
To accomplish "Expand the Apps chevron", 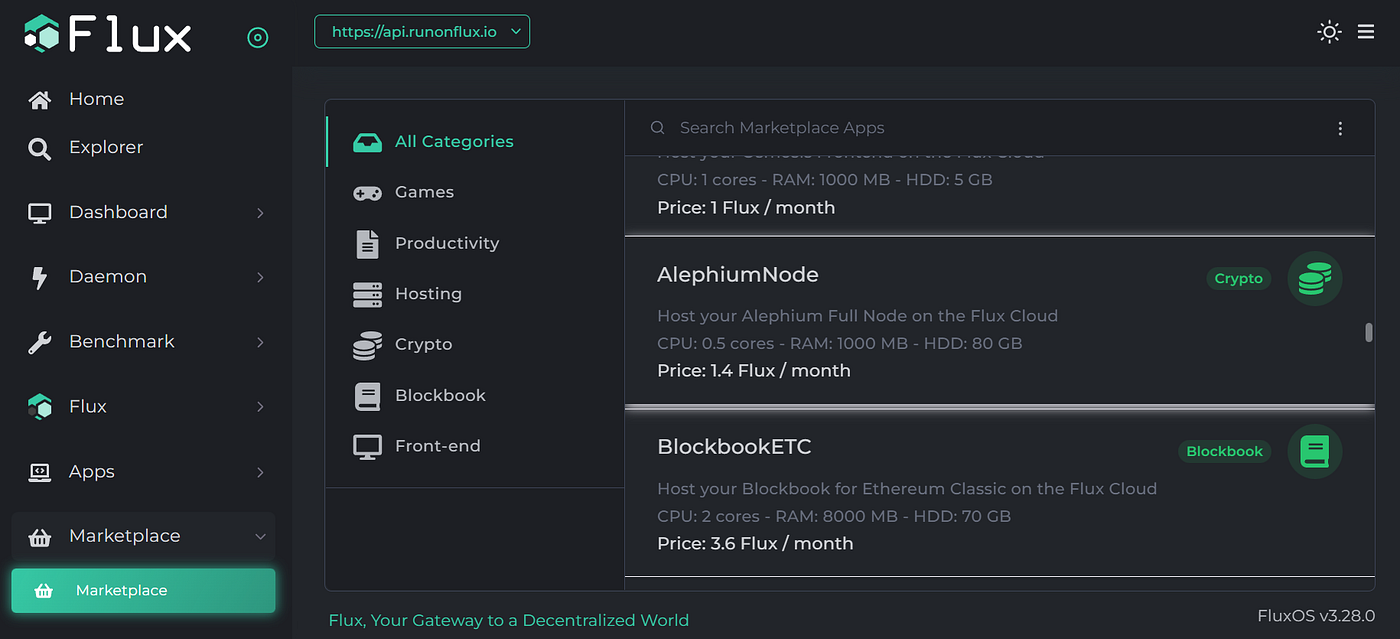I will pyautogui.click(x=260, y=472).
